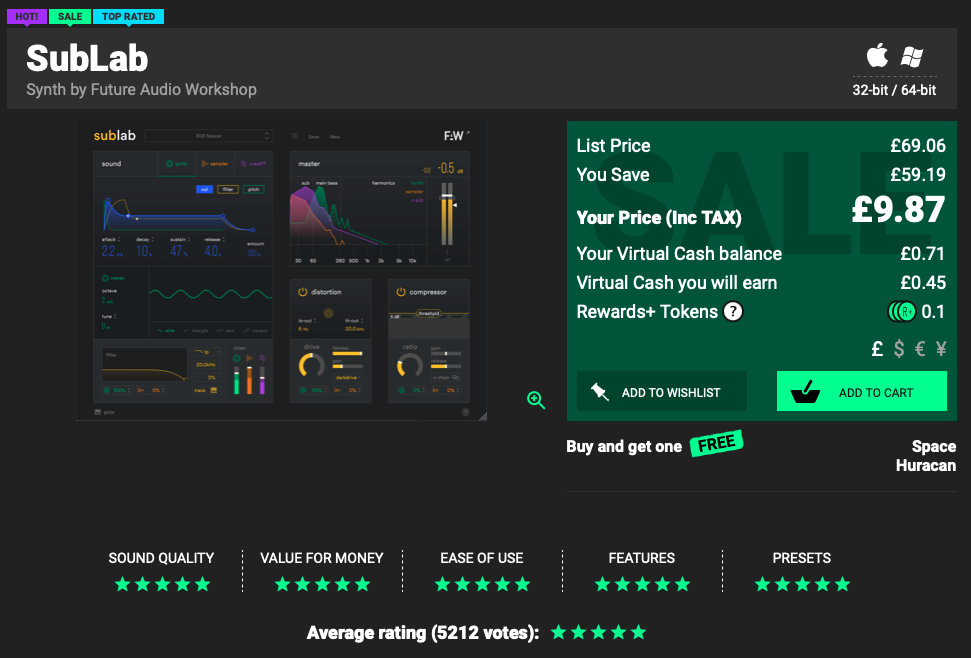Viewport: 971px width, 658px height.
Task: Click the "32-bit / 64-bit" label
Action: pos(894,90)
